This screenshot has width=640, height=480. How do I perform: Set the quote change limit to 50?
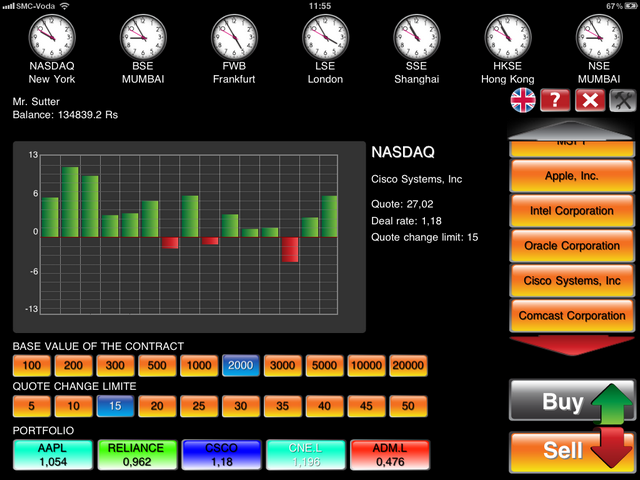[x=408, y=406]
